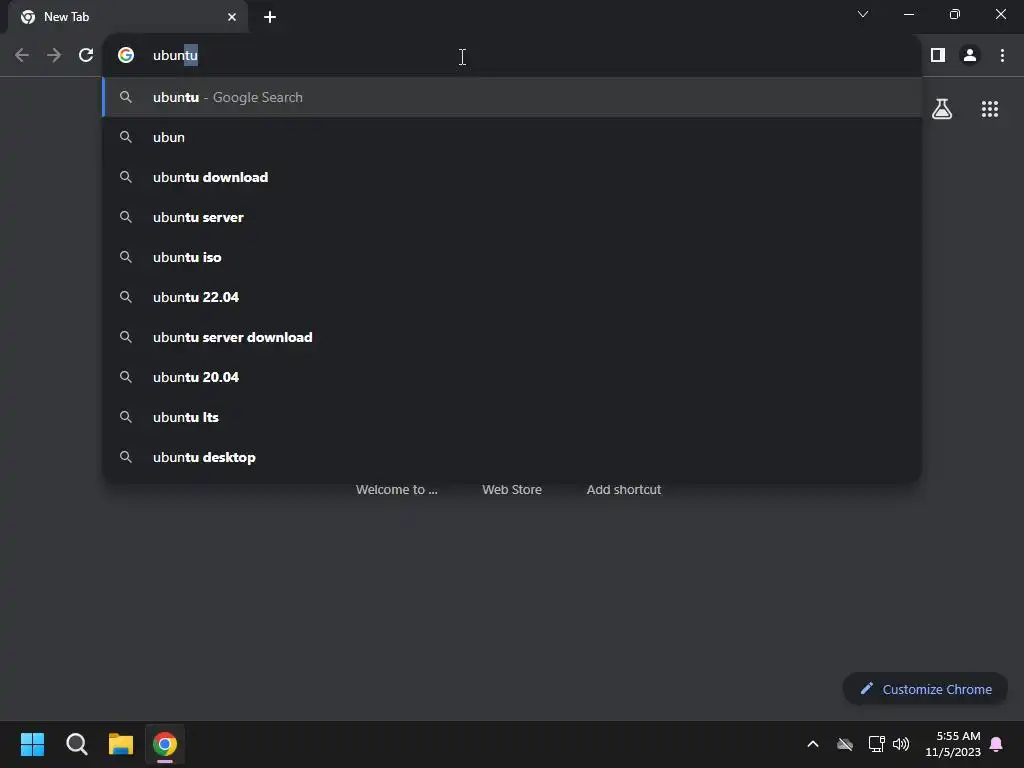
Task: Click the Google logo in address bar
Action: click(126, 56)
